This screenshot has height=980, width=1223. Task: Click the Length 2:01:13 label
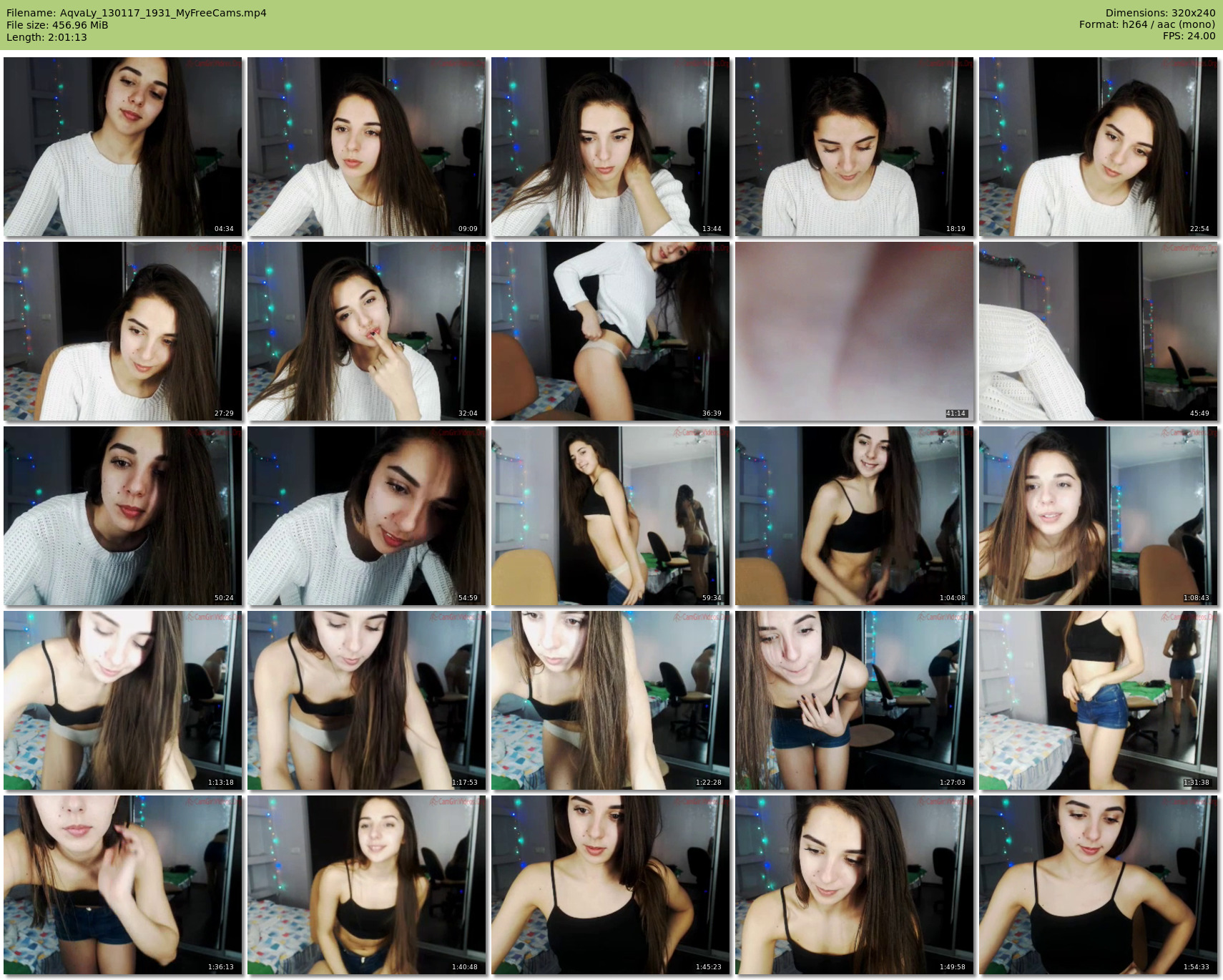coord(46,37)
